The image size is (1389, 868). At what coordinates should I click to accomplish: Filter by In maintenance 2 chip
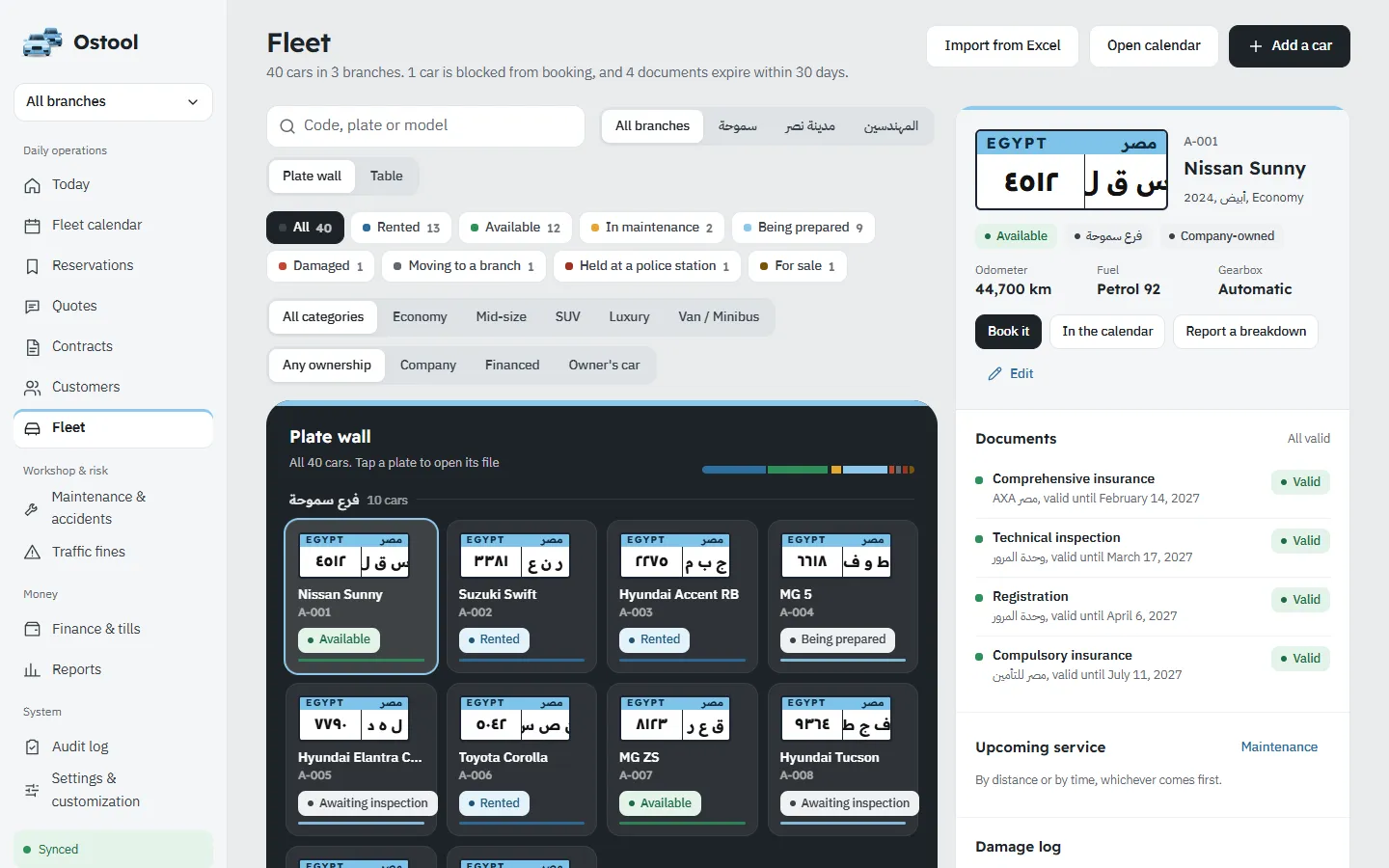coord(652,228)
